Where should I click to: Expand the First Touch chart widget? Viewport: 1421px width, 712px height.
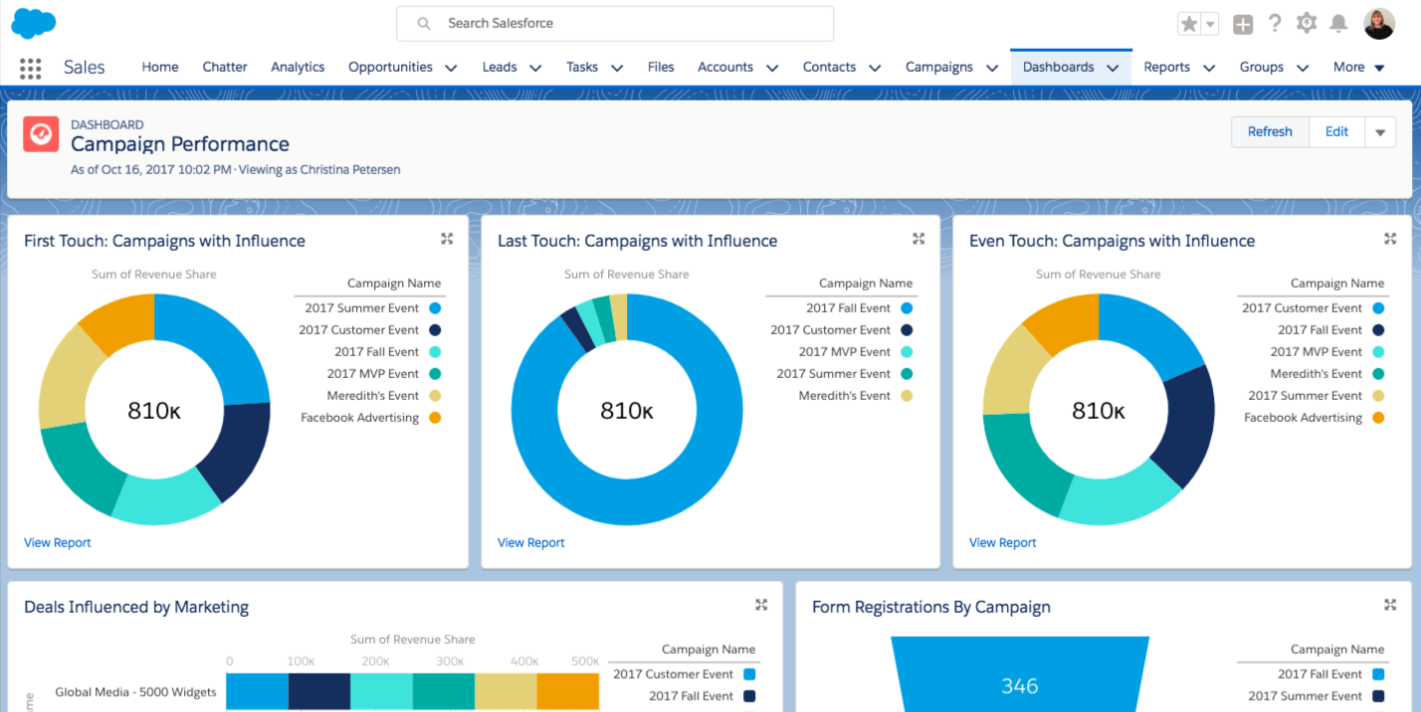pos(447,239)
